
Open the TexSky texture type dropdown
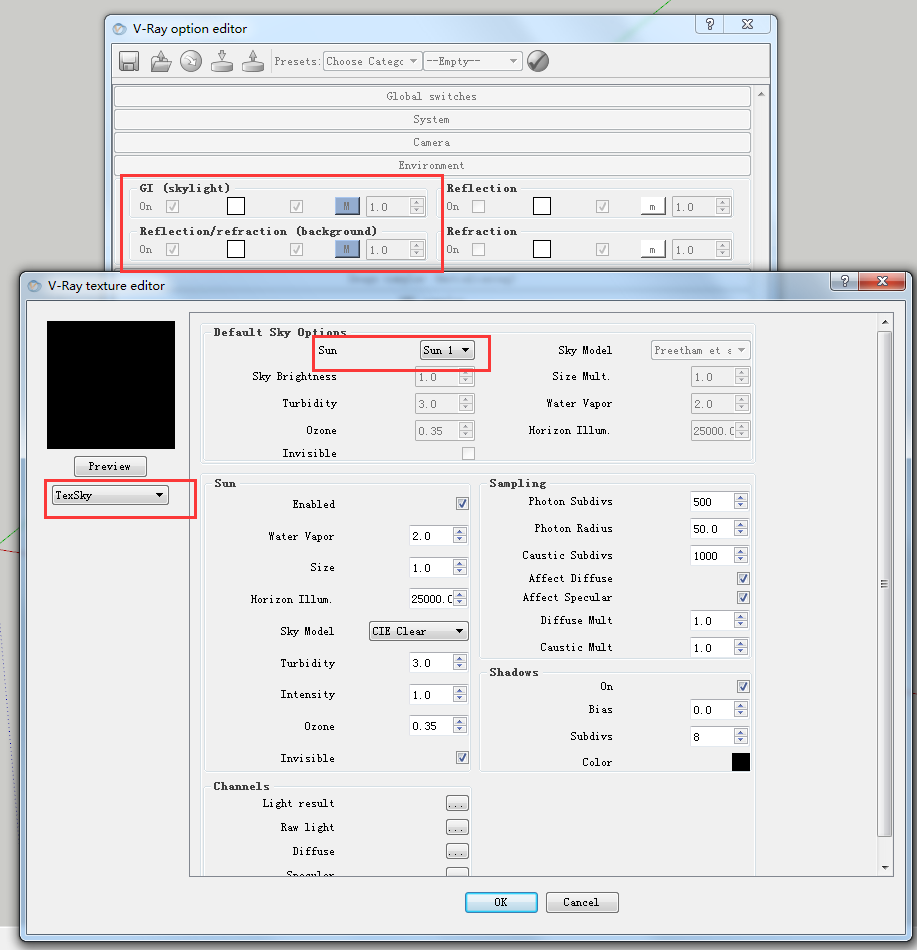click(x=110, y=496)
